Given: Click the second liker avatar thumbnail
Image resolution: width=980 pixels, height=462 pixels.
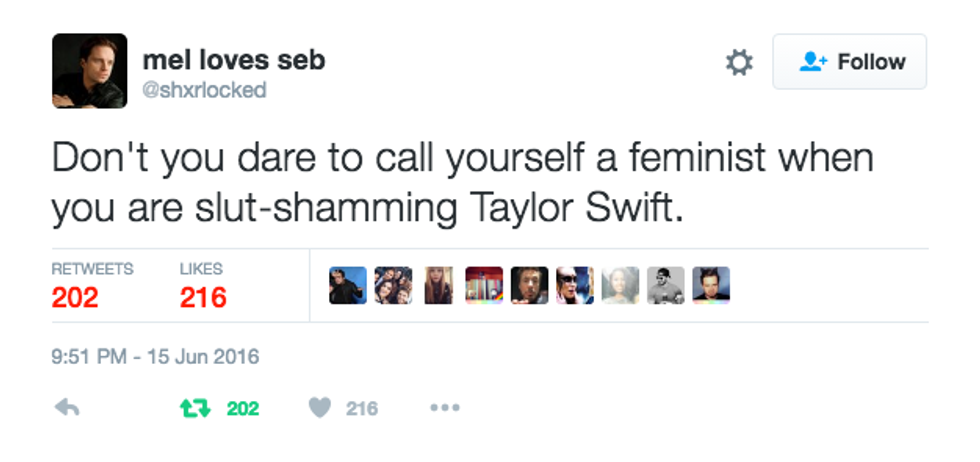Looking at the screenshot, I should point(393,285).
